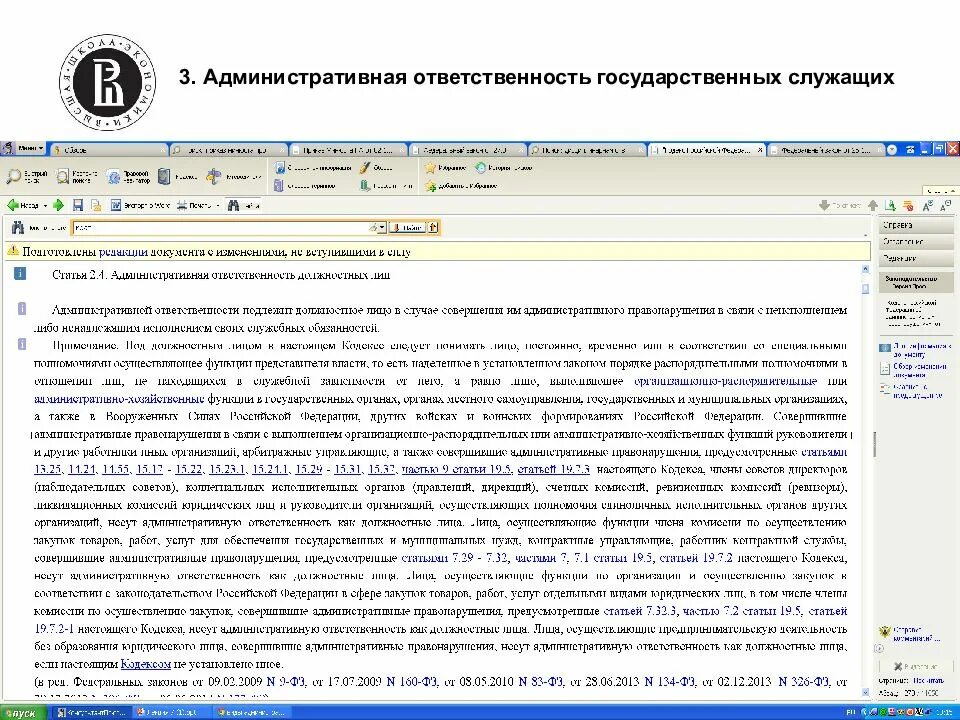Increase font size with the A plus icon
960x720 pixels.
click(928, 206)
